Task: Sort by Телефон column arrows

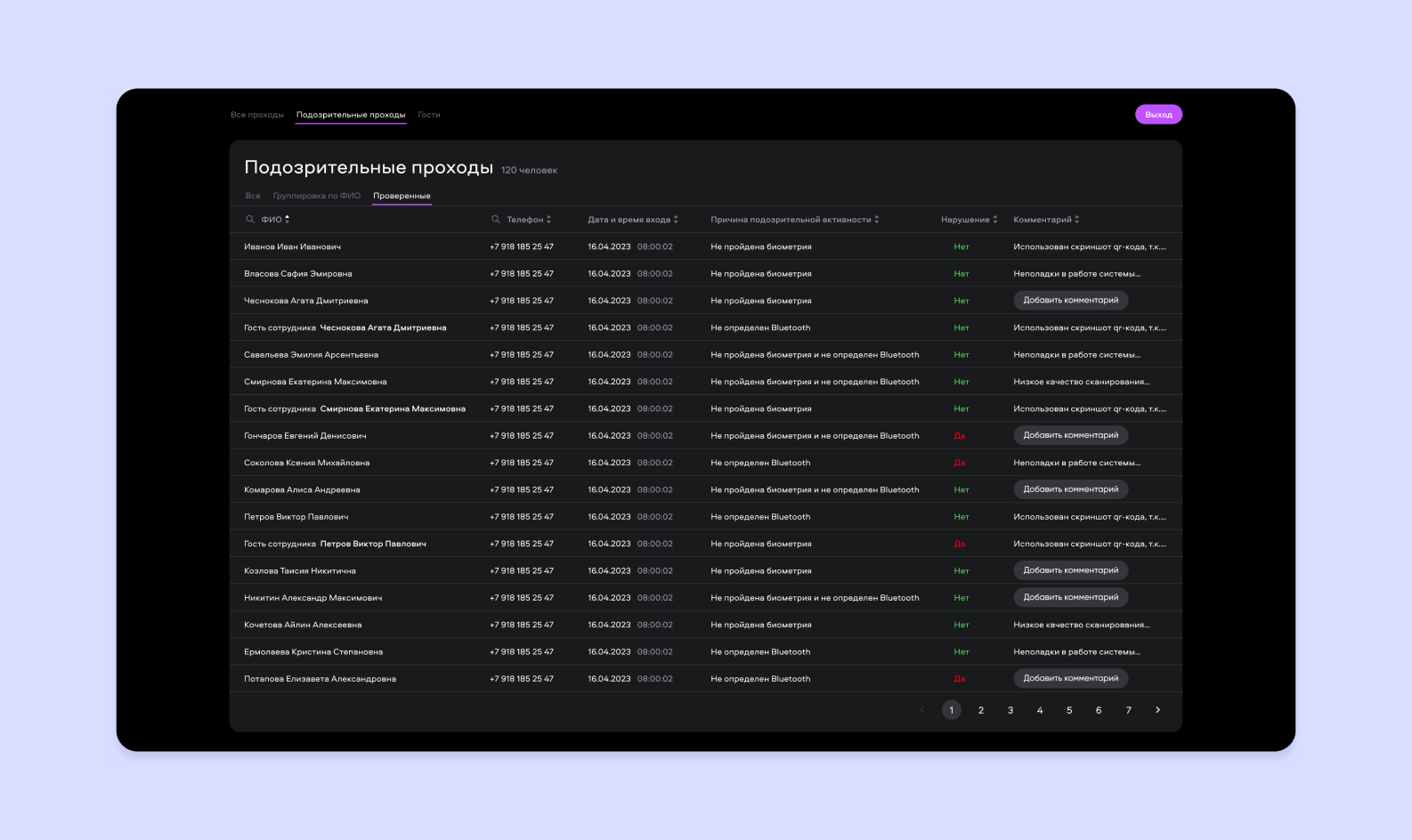Action: pyautogui.click(x=549, y=220)
